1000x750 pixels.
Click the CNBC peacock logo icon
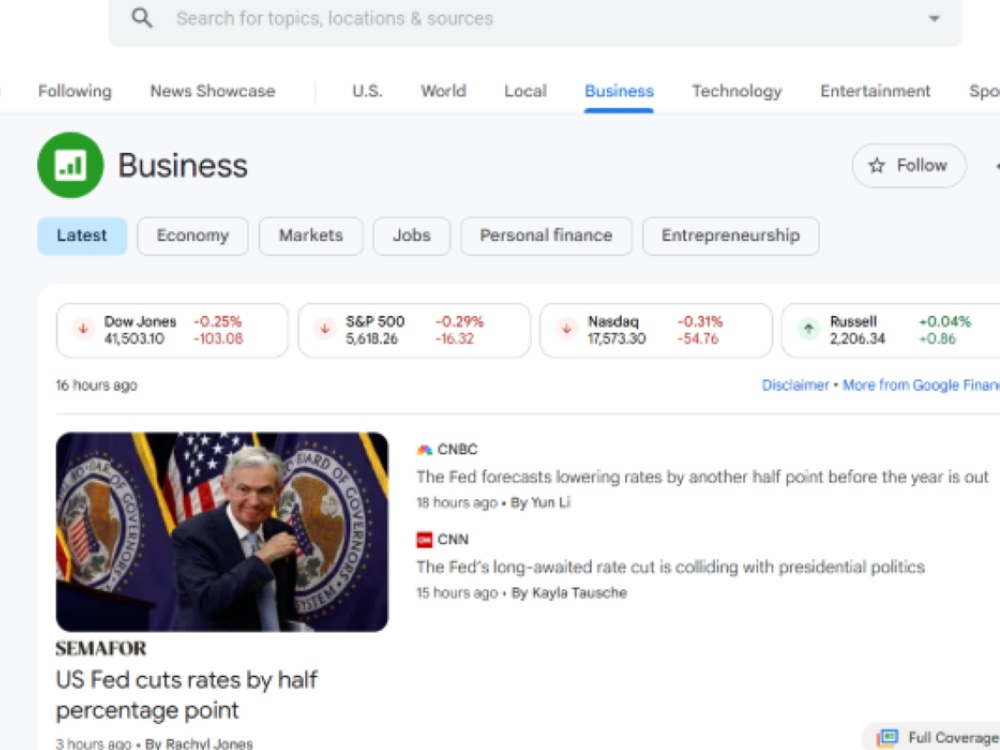[x=424, y=450]
